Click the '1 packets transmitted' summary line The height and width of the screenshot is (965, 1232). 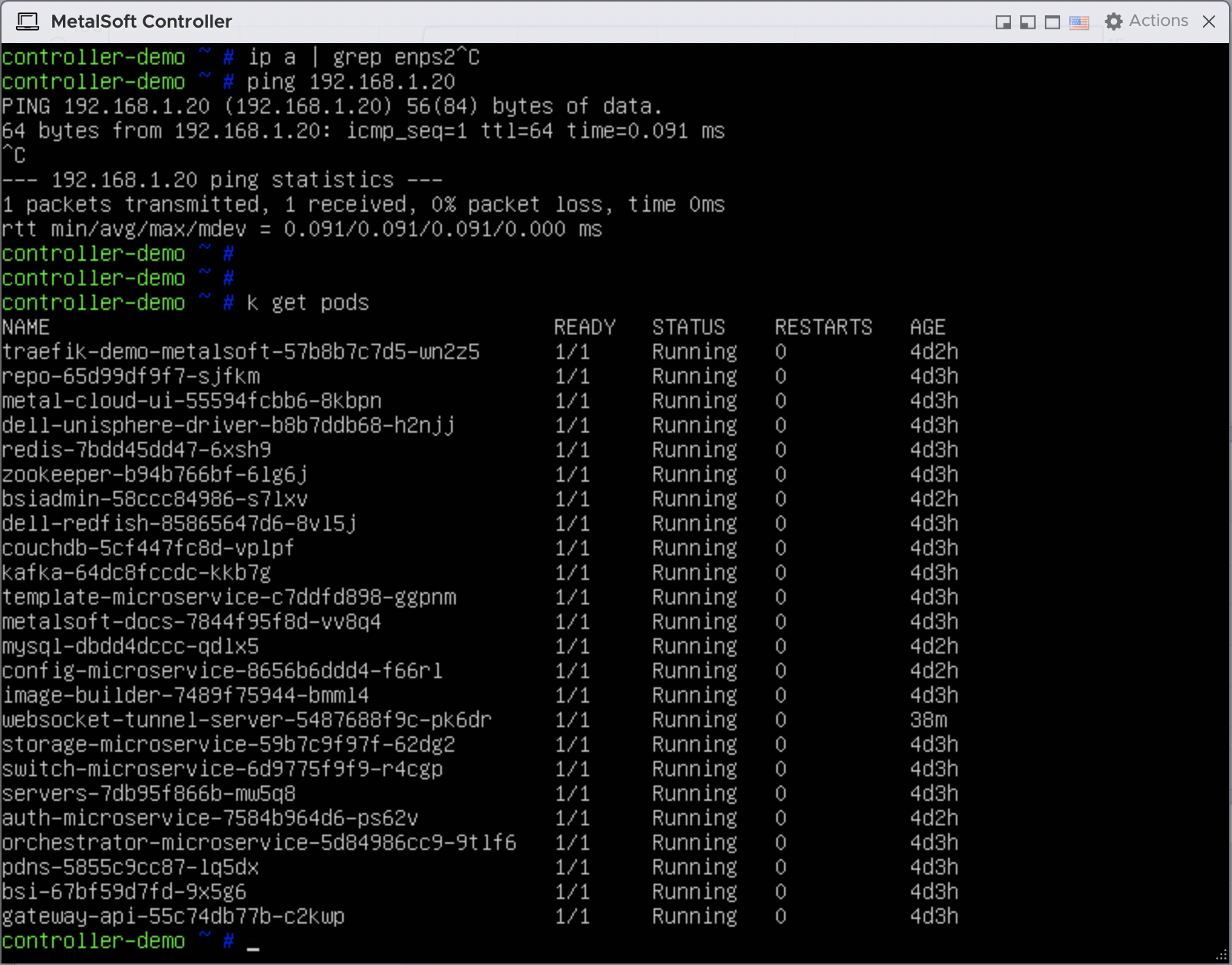[364, 205]
